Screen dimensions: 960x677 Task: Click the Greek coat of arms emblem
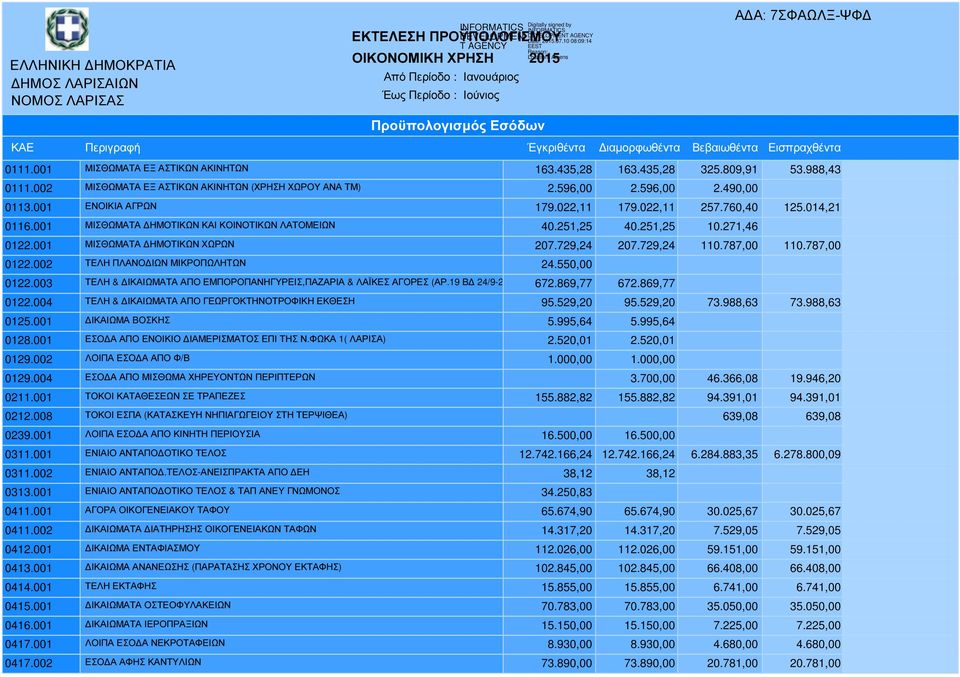(67, 29)
